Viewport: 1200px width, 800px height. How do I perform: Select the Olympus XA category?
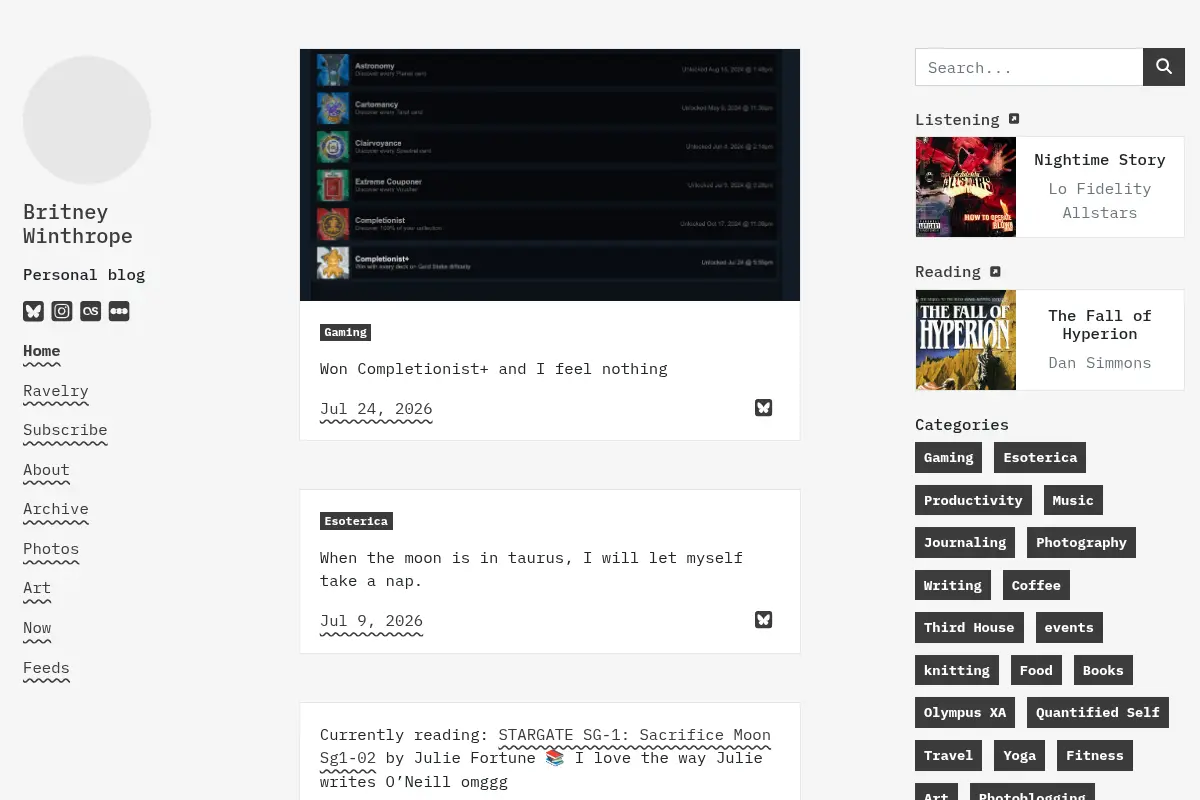tap(965, 712)
